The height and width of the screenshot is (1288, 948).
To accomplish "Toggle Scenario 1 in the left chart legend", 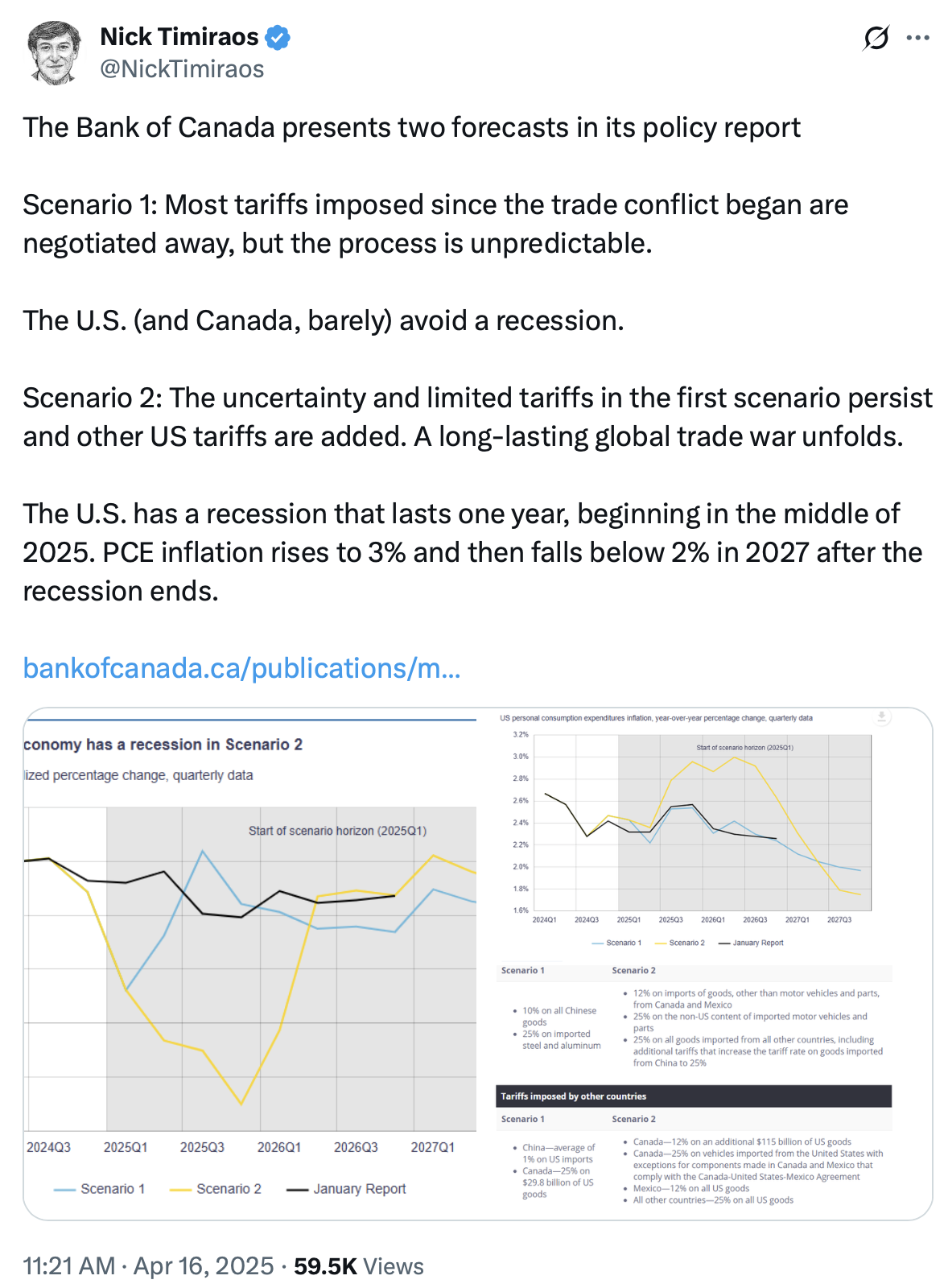I will point(100,1189).
